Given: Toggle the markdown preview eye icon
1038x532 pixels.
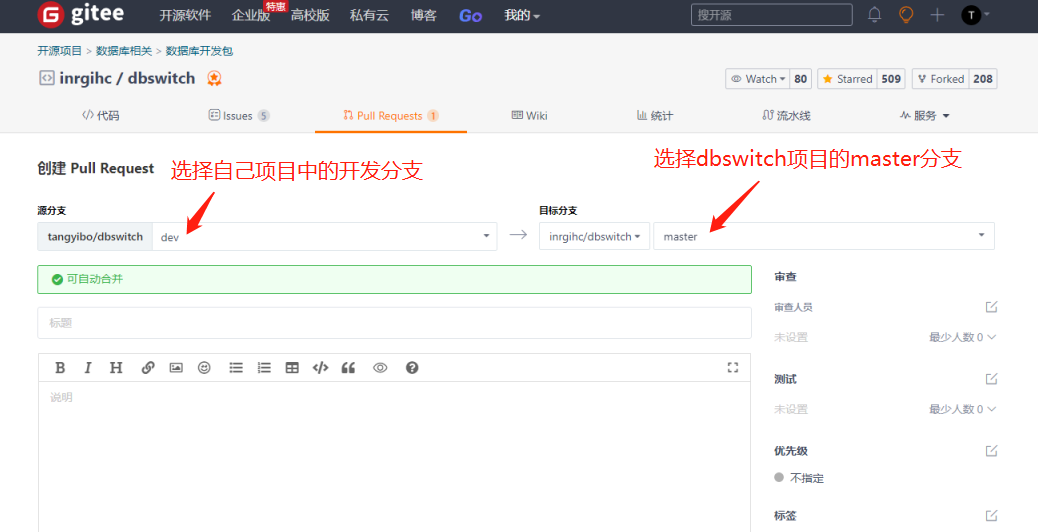Looking at the screenshot, I should click(380, 368).
